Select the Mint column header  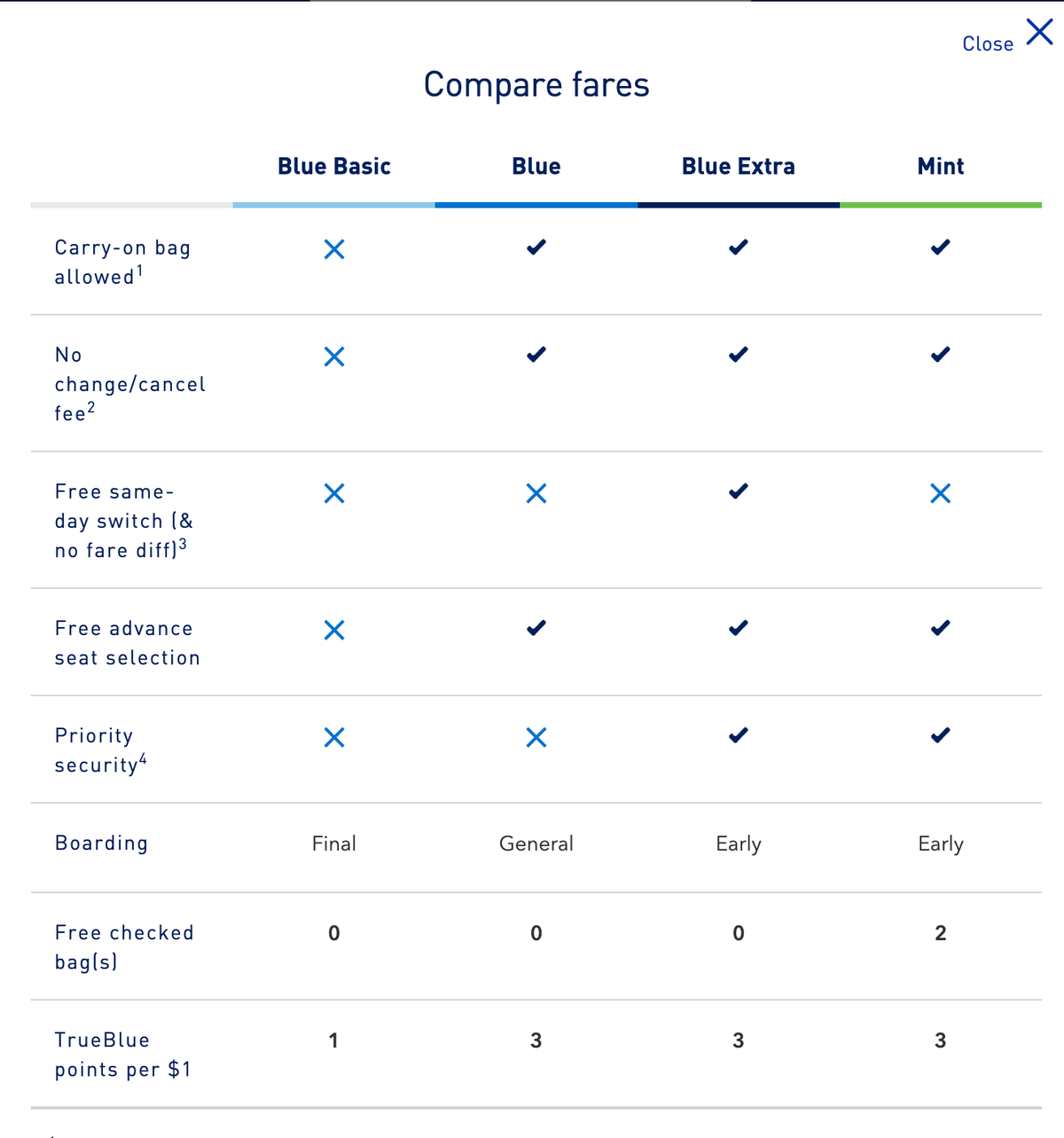click(x=941, y=166)
